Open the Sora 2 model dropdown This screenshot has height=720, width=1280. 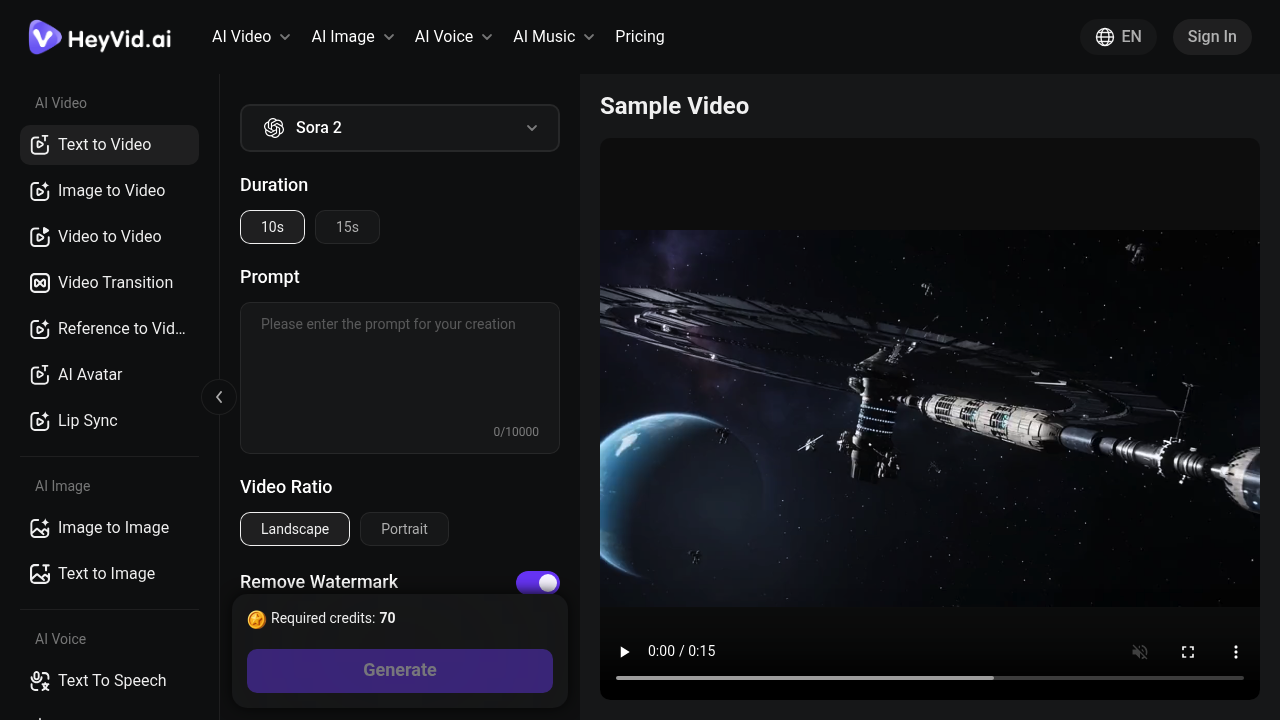[399, 128]
